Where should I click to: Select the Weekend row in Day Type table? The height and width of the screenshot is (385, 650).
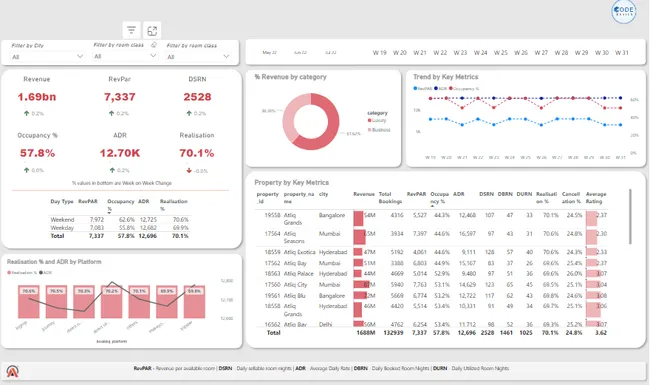pyautogui.click(x=119, y=220)
